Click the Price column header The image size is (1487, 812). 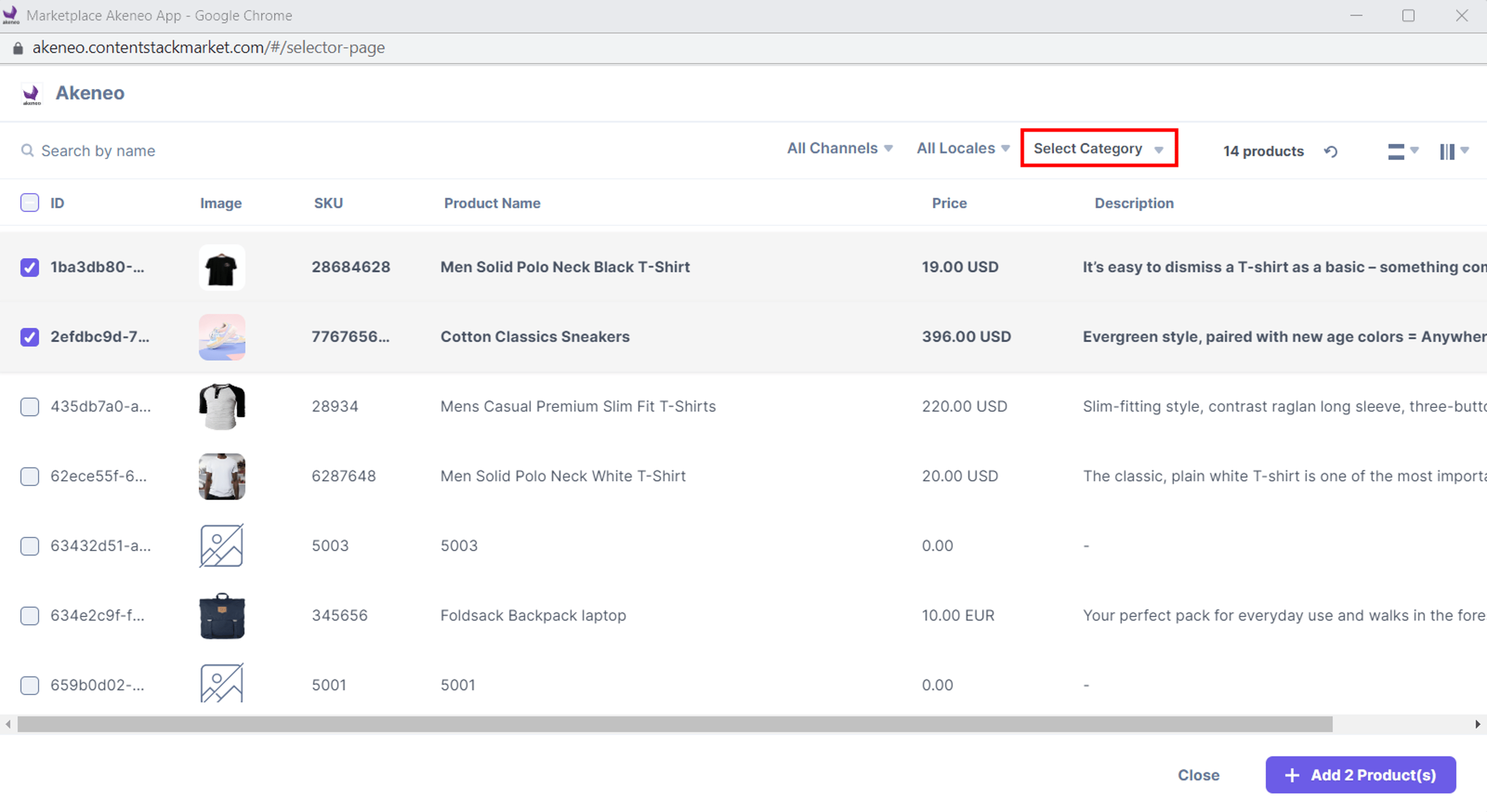pyautogui.click(x=949, y=203)
